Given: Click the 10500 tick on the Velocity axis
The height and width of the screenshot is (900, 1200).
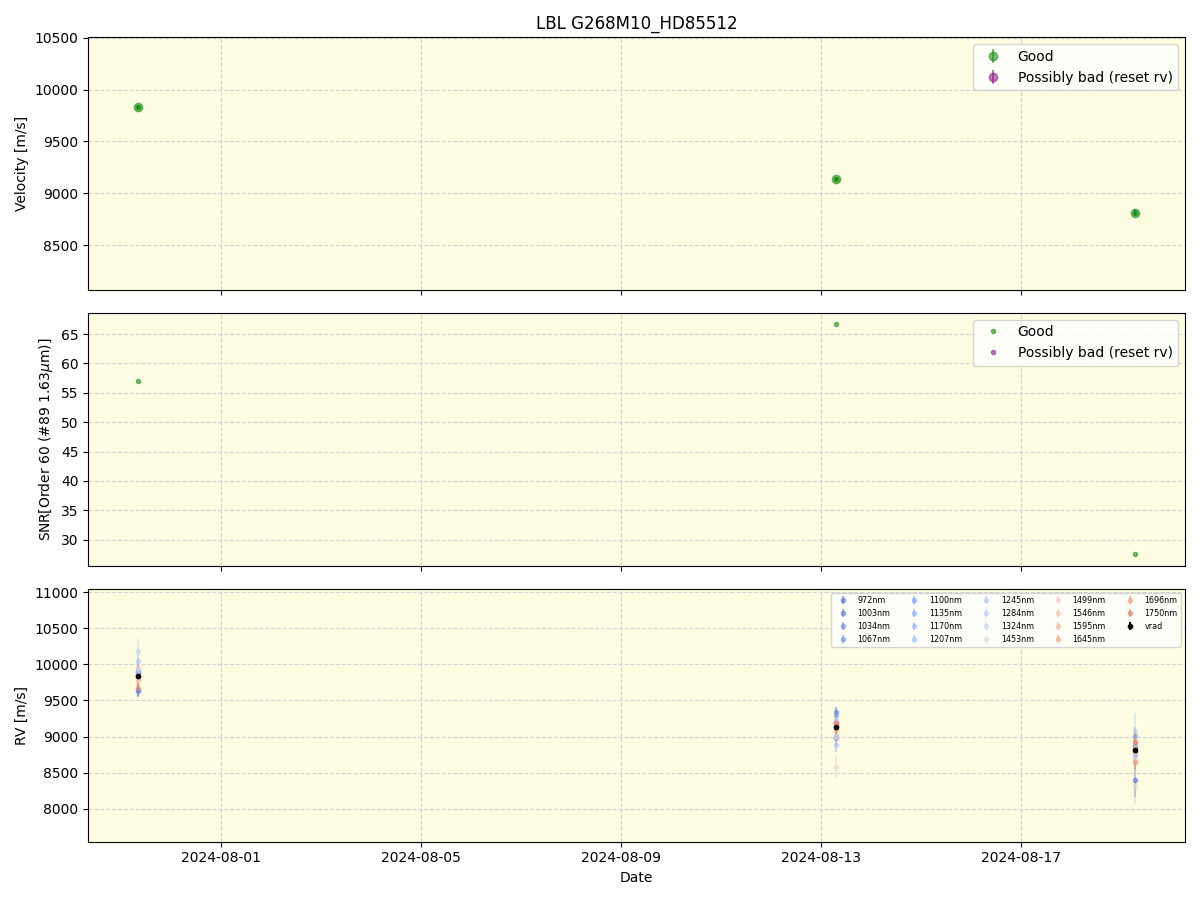Looking at the screenshot, I should tap(57, 38).
